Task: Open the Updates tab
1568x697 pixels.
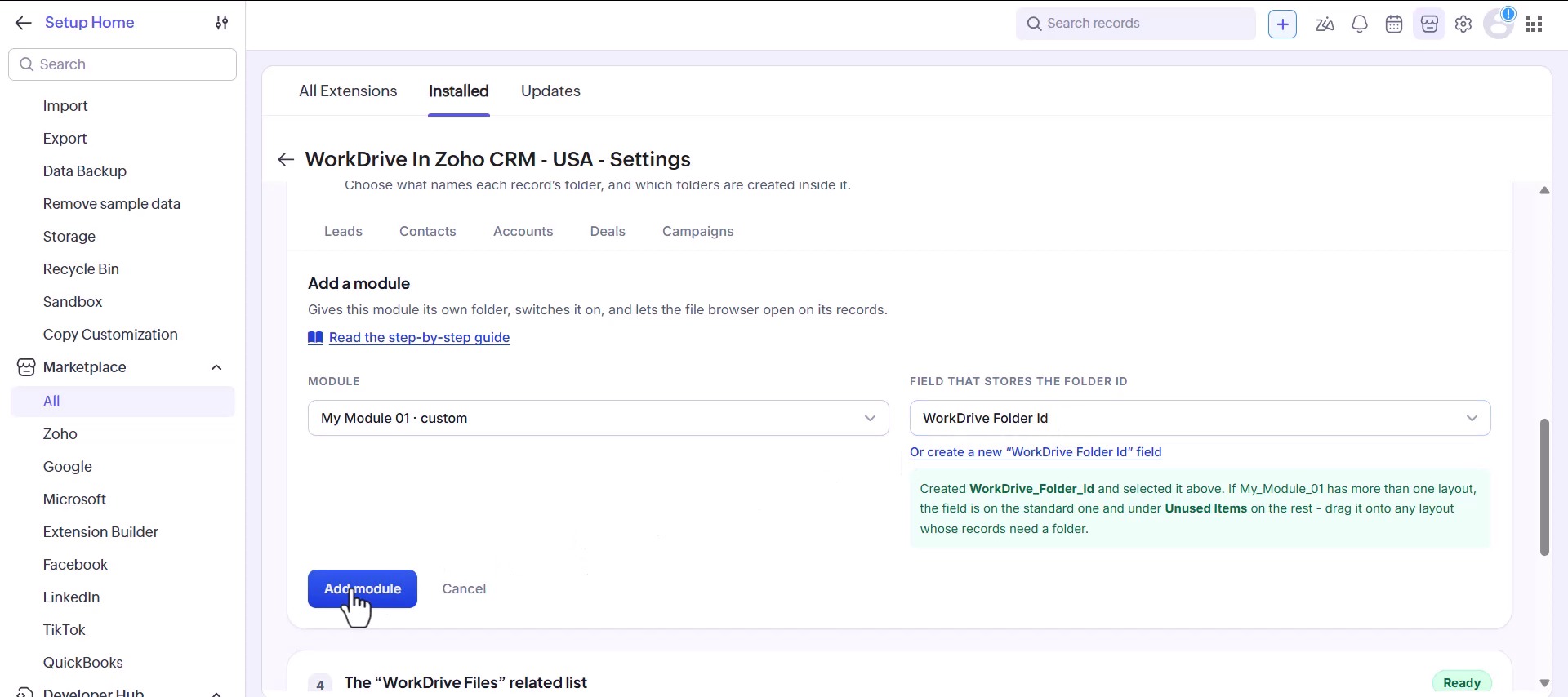Action: (550, 91)
